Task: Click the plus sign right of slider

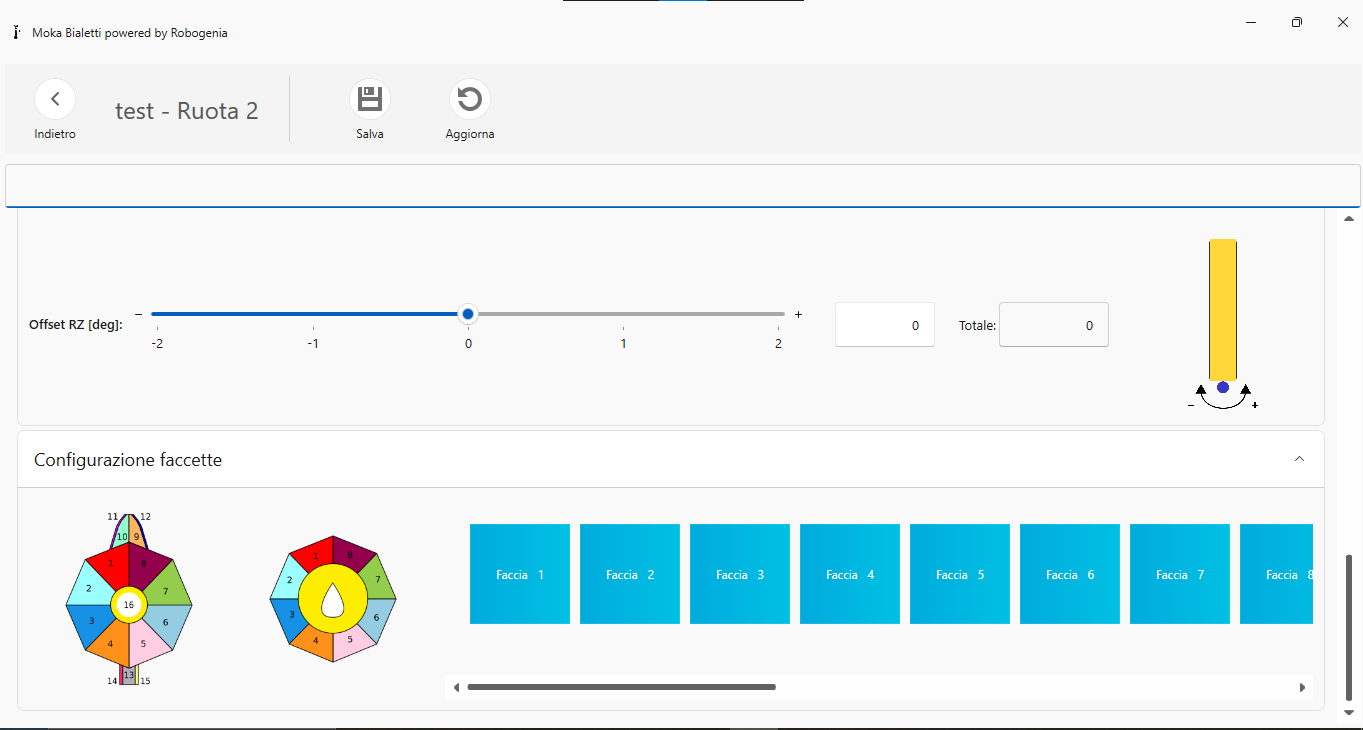Action: (798, 314)
